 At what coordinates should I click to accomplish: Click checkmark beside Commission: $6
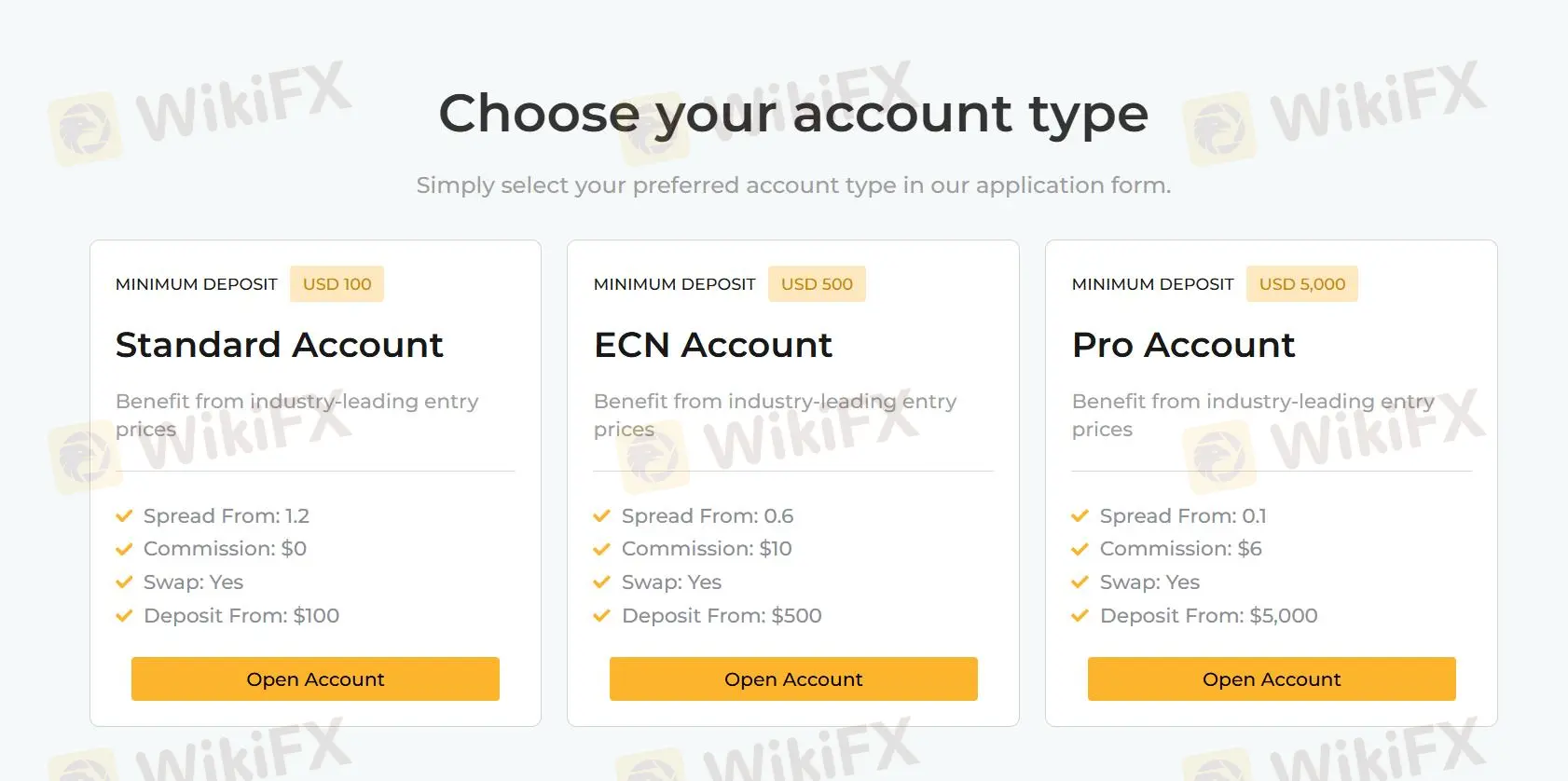(x=1080, y=549)
